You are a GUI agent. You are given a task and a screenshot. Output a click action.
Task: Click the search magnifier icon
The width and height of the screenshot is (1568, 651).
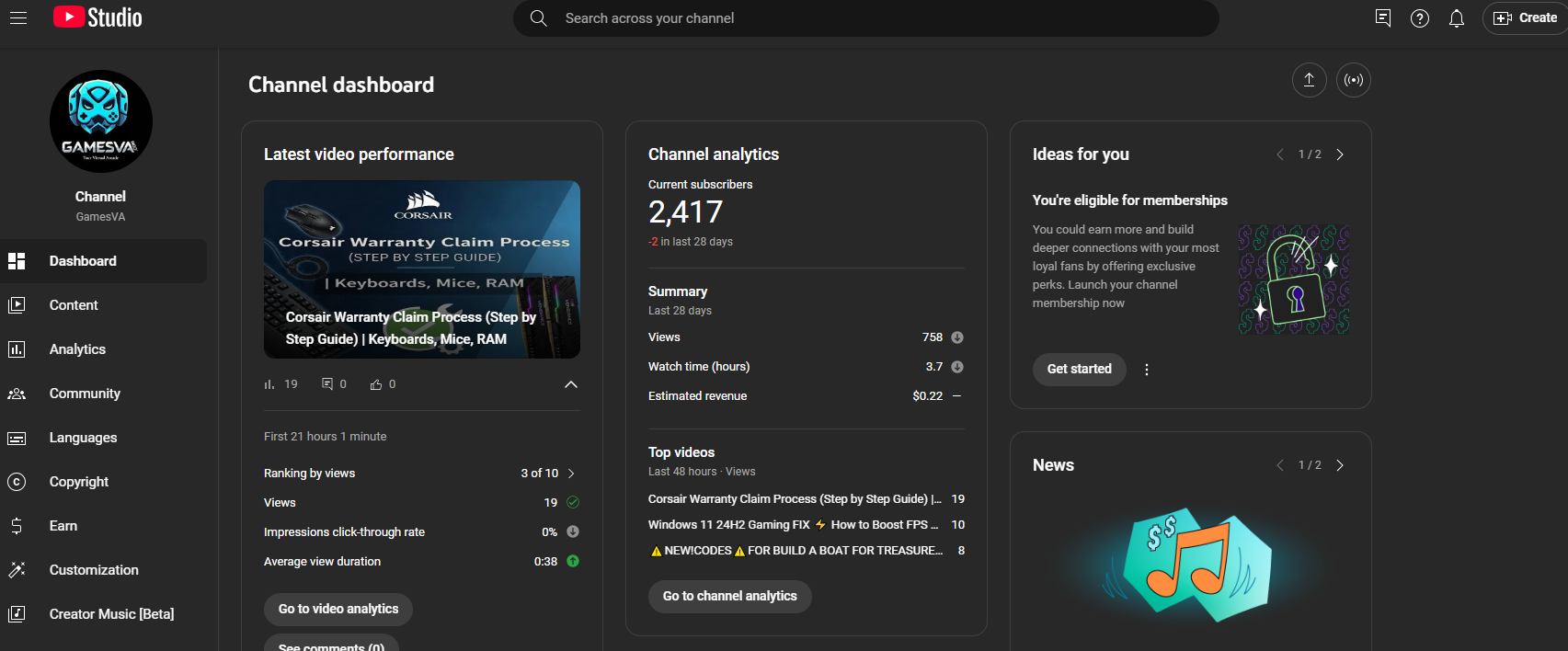539,18
